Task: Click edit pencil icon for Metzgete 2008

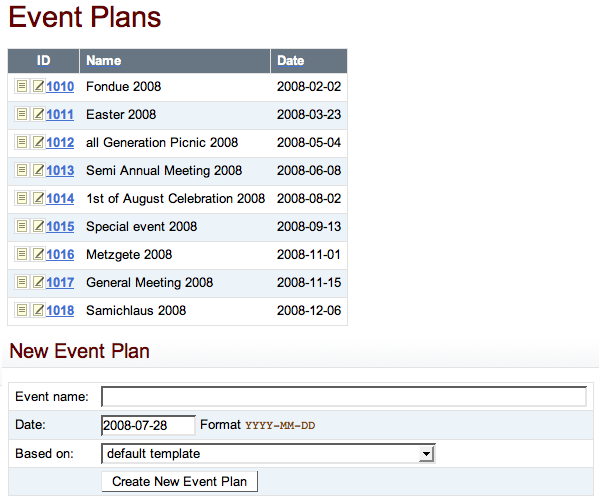Action: coord(38,254)
